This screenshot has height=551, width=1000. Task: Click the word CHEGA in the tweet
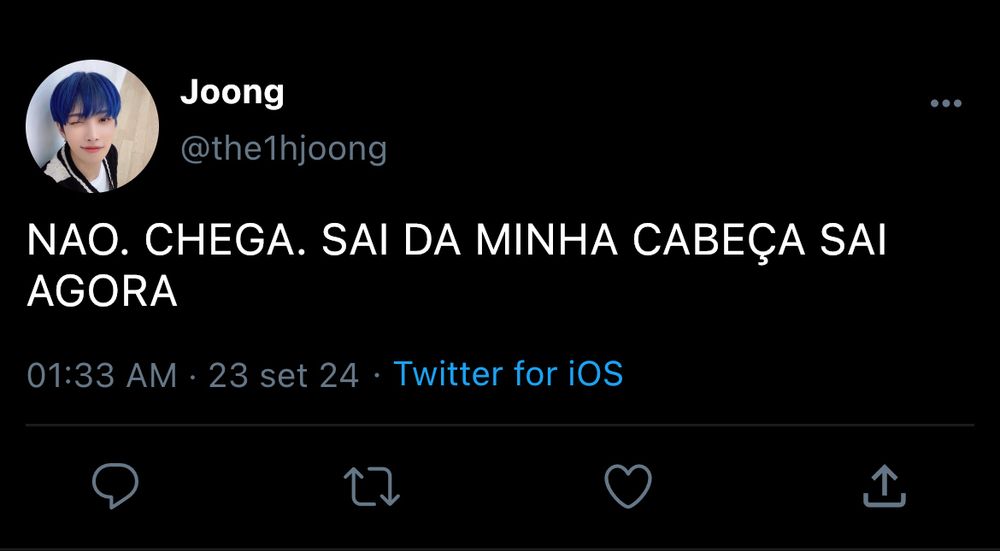220,243
